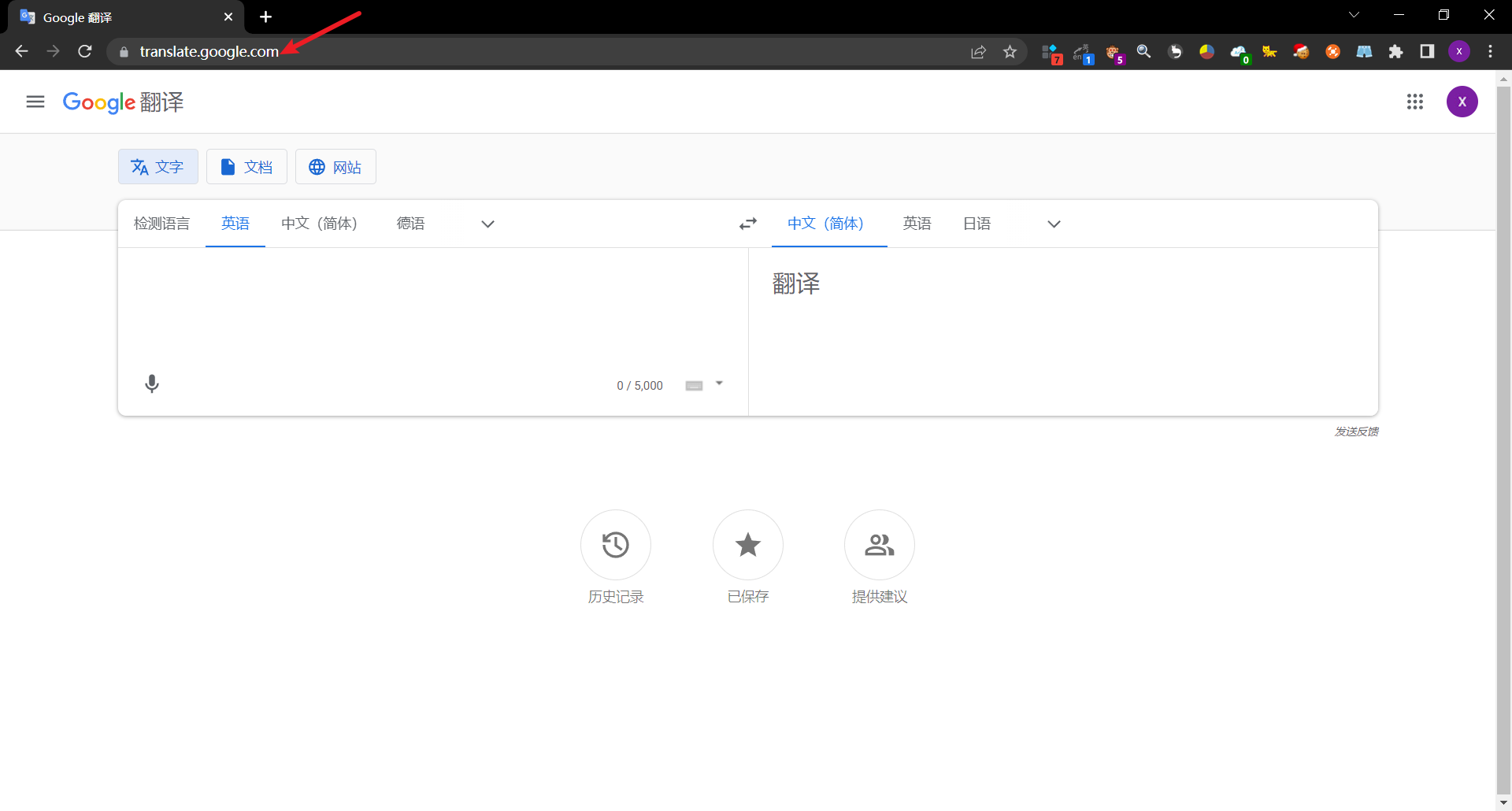Image resolution: width=1512 pixels, height=811 pixels.
Task: Switch to 网站 website translation
Action: pyautogui.click(x=335, y=167)
